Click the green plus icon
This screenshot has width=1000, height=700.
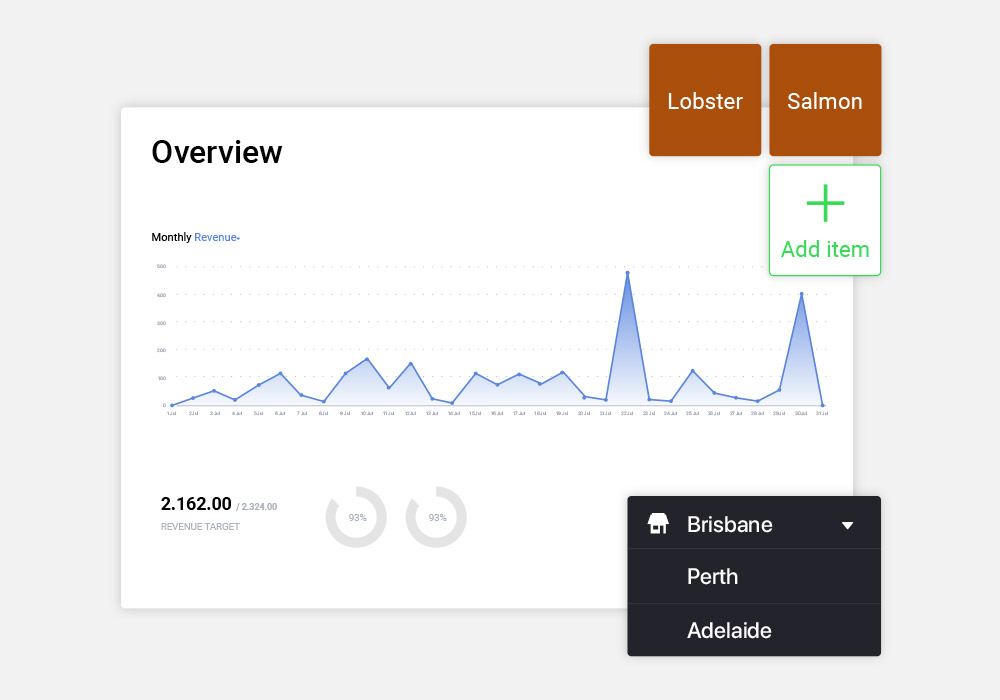(x=825, y=203)
